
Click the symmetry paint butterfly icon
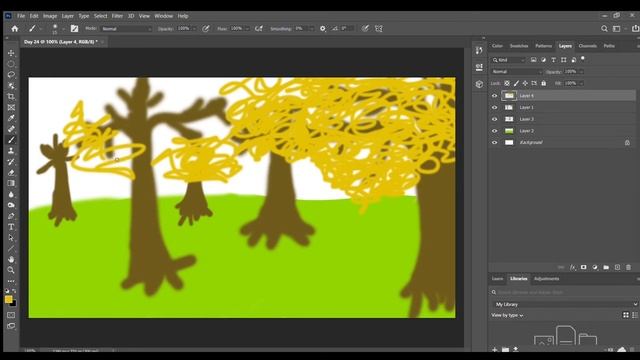379,29
